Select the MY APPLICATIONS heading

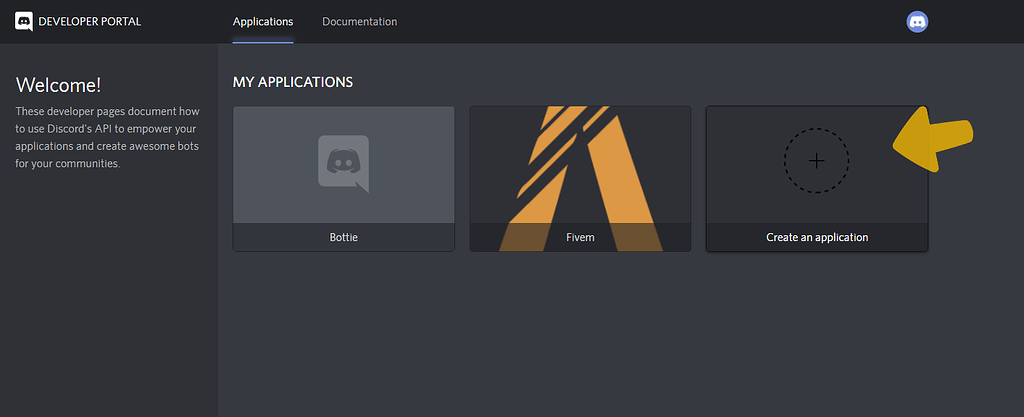(293, 82)
